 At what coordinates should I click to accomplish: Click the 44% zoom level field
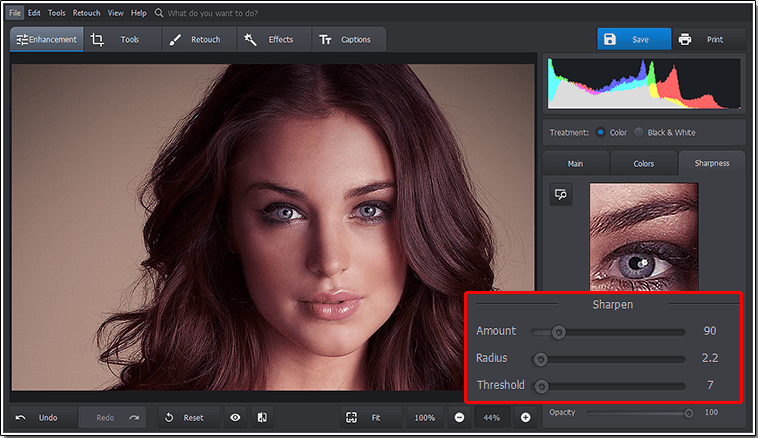pyautogui.click(x=492, y=417)
